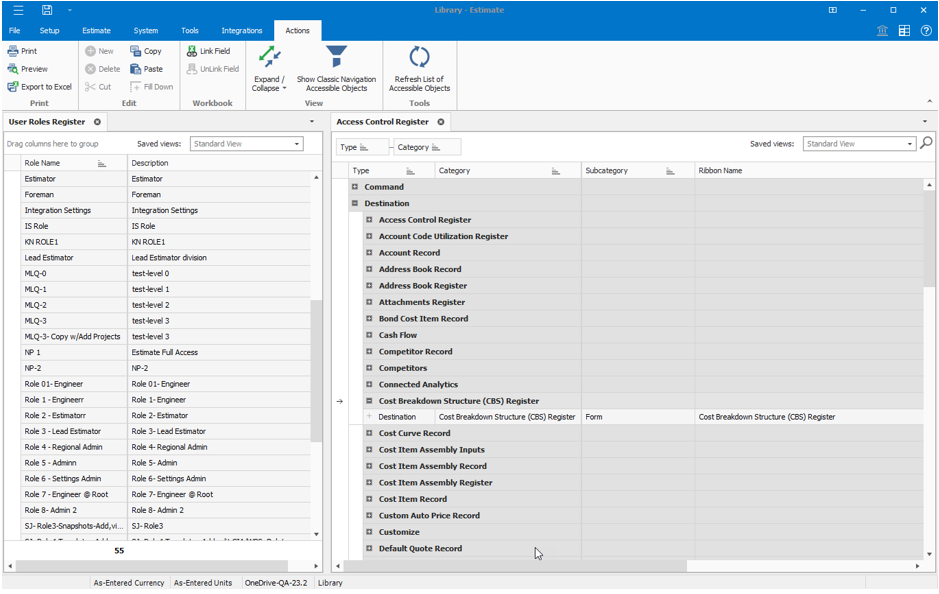This screenshot has height=594, width=939.
Task: Click the User Roles vertical scrollbar
Action: pos(317,370)
